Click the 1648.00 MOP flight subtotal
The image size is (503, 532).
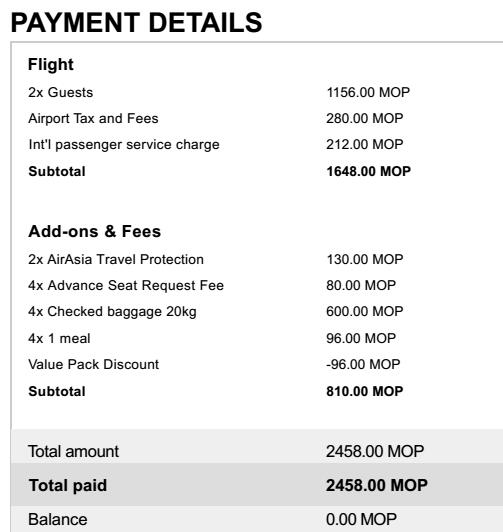tap(368, 171)
